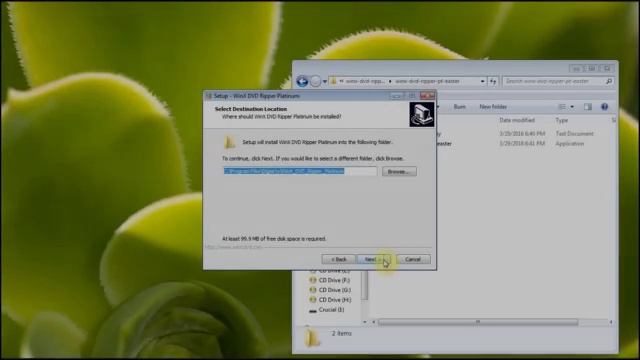Click the parent folder breadcrumb in address bar
The image size is (640, 360).
pos(364,81)
